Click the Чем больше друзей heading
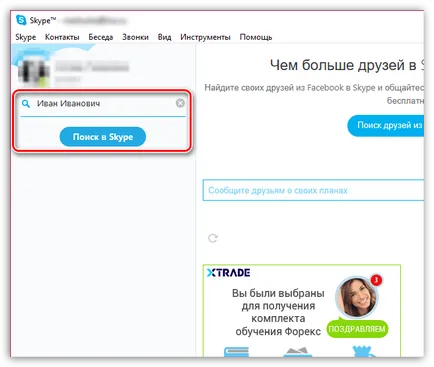Image resolution: width=434 pixels, height=367 pixels. (x=347, y=65)
